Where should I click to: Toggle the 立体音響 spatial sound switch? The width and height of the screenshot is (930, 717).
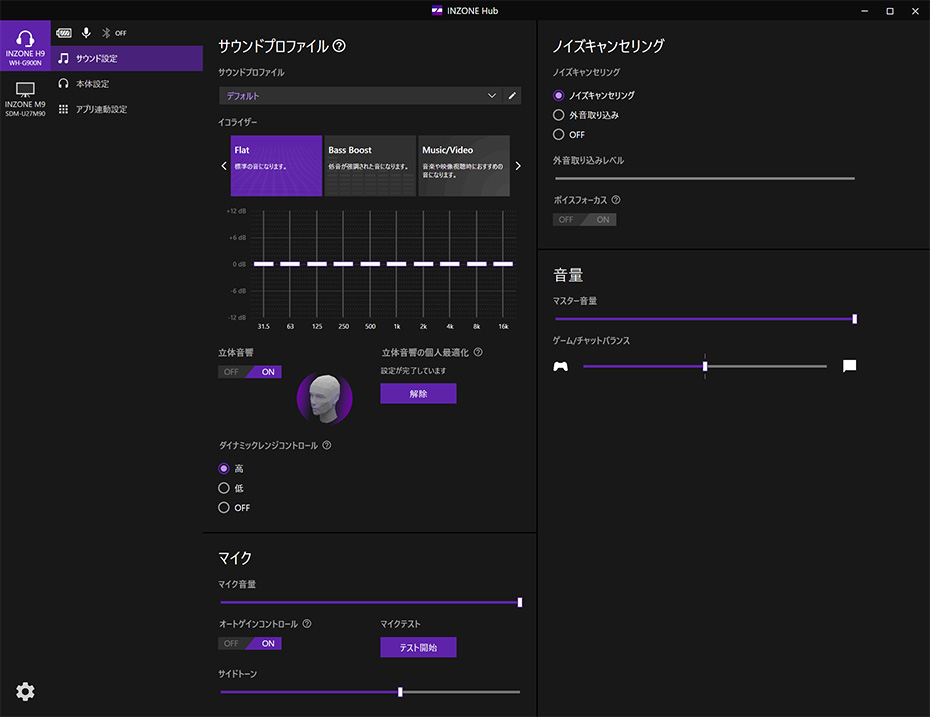pos(250,372)
